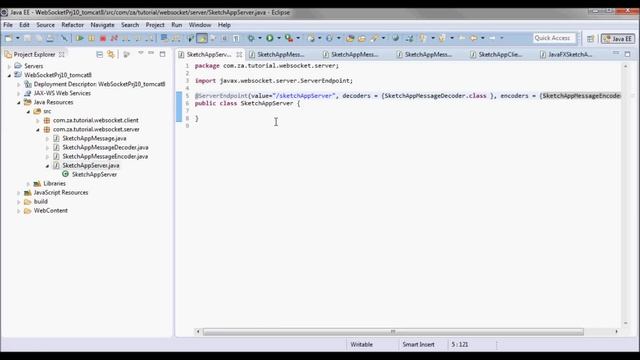Open the Run configurations dropdown arrow

(x=279, y=38)
